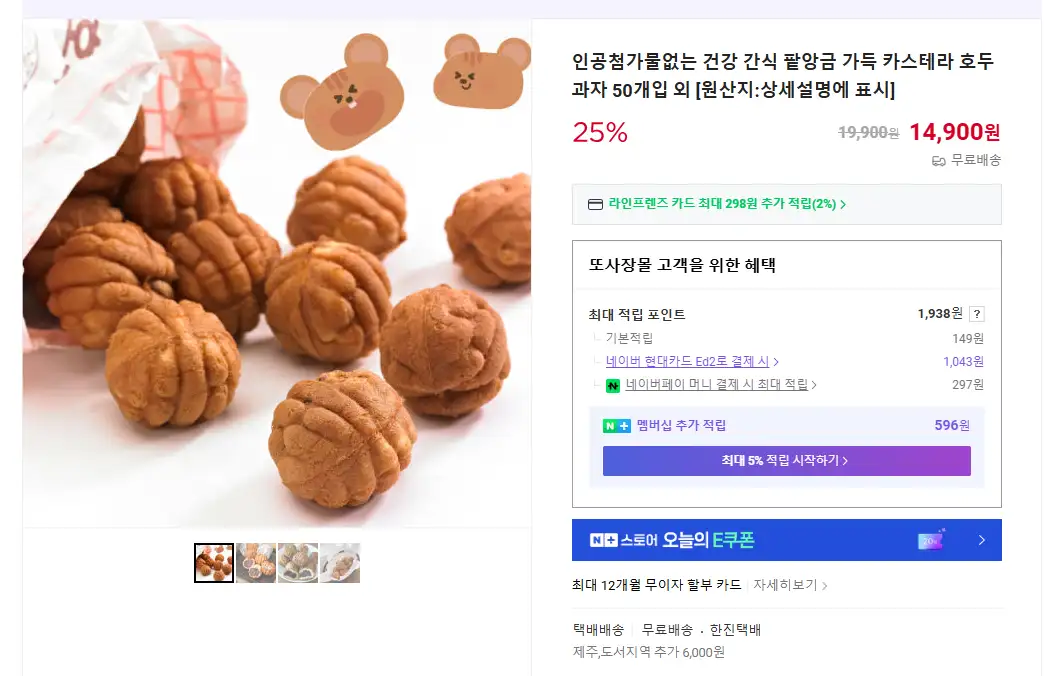This screenshot has width=1044, height=676.
Task: Click the credit card icon in 라인프렌즈 banner
Action: point(595,205)
